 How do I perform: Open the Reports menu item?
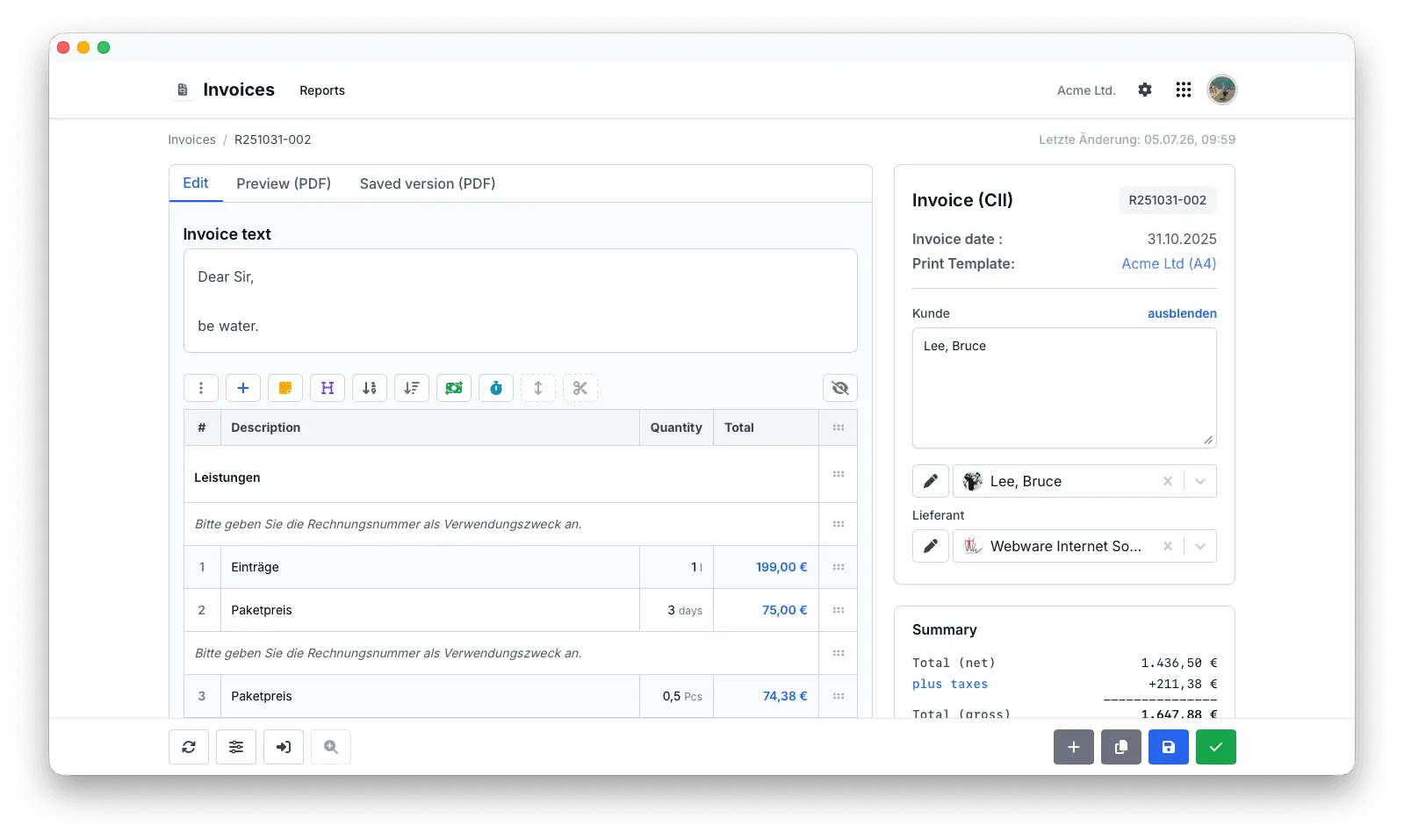(322, 90)
